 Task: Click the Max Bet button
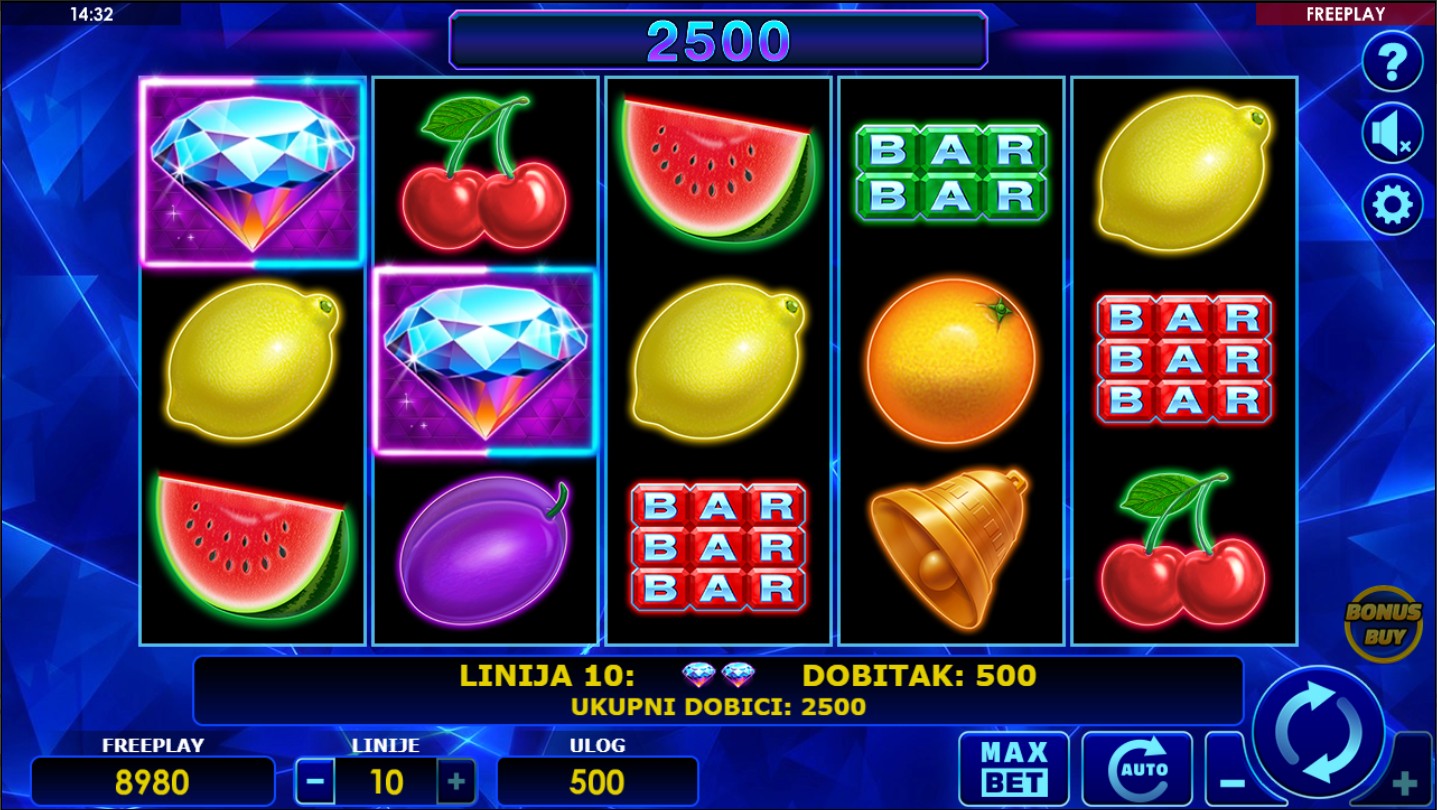(x=1014, y=769)
